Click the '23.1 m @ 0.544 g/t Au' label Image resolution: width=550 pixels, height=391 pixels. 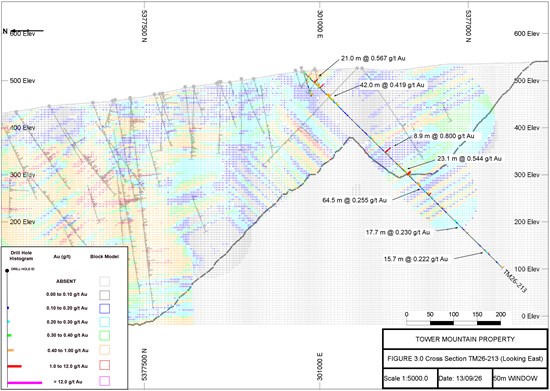pyautogui.click(x=469, y=159)
